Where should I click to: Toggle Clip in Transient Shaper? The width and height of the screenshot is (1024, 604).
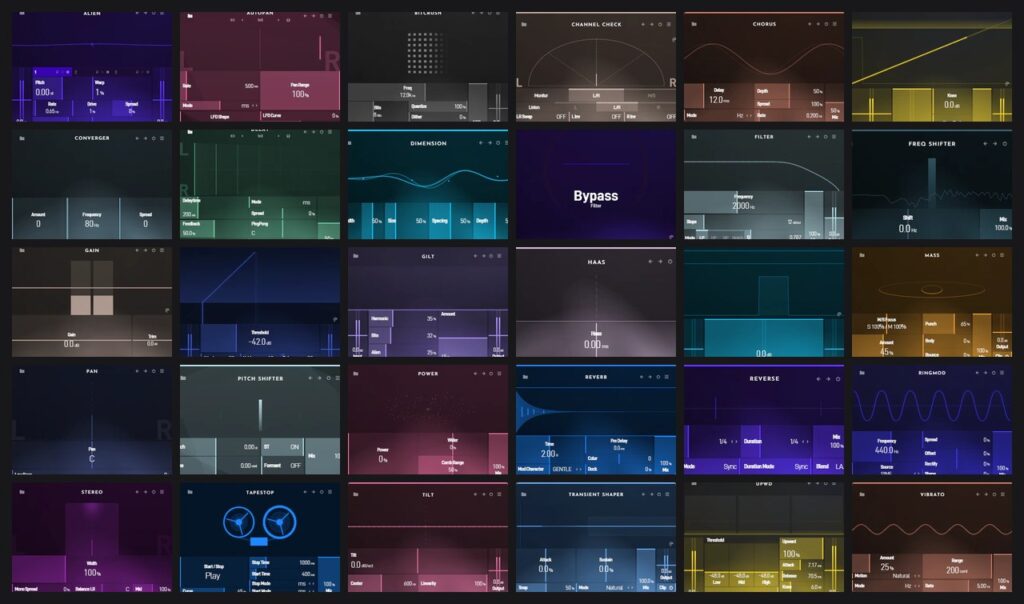tap(665, 587)
